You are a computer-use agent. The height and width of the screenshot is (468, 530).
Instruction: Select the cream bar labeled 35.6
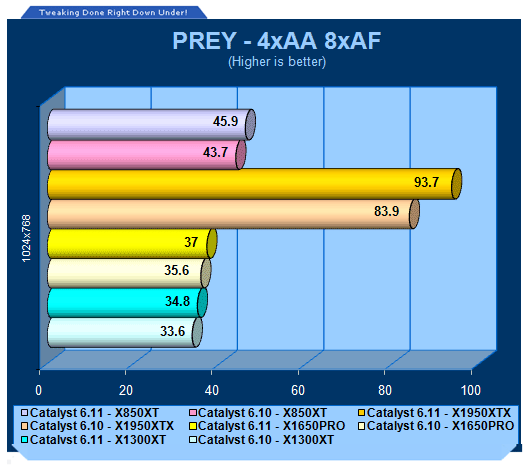129,273
